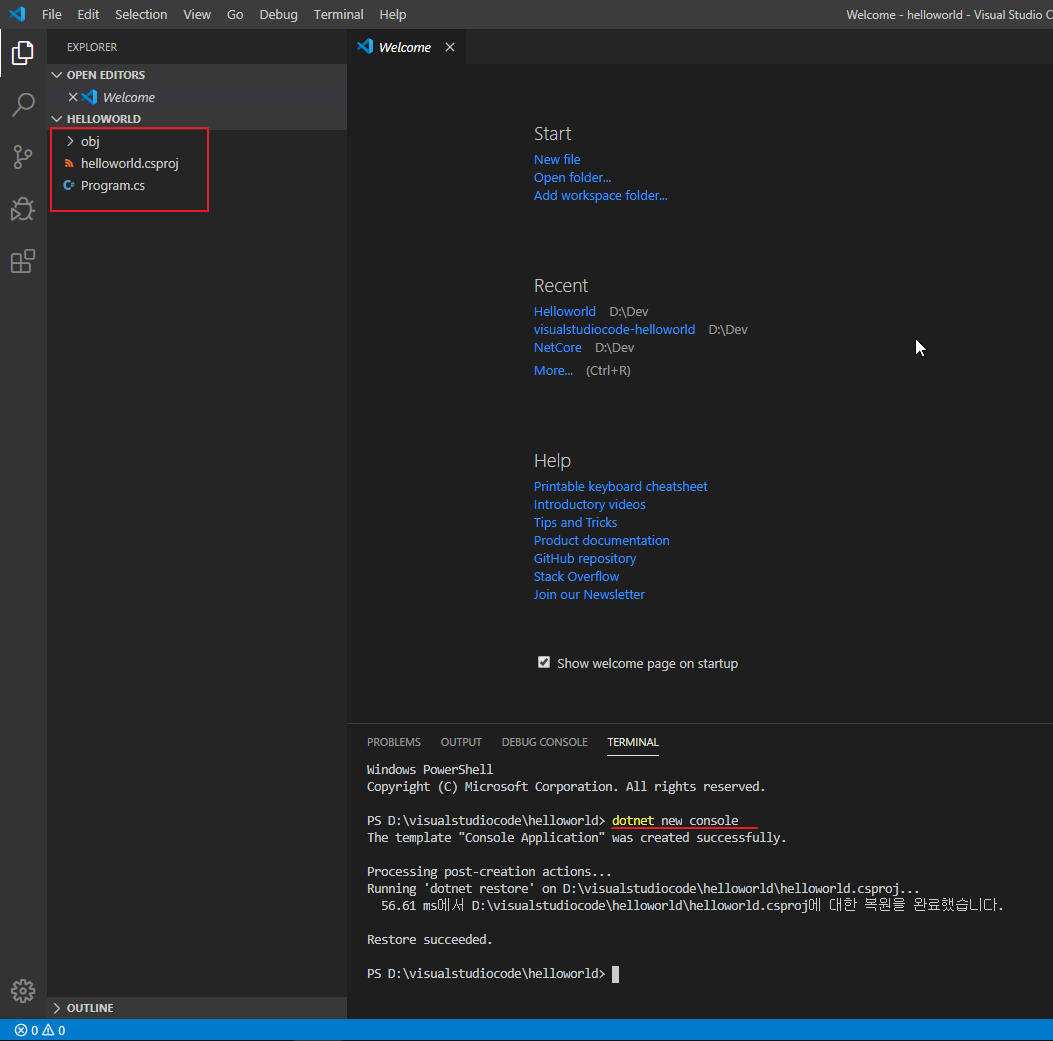The width and height of the screenshot is (1053, 1041).
Task: Open the File menu
Action: [52, 14]
